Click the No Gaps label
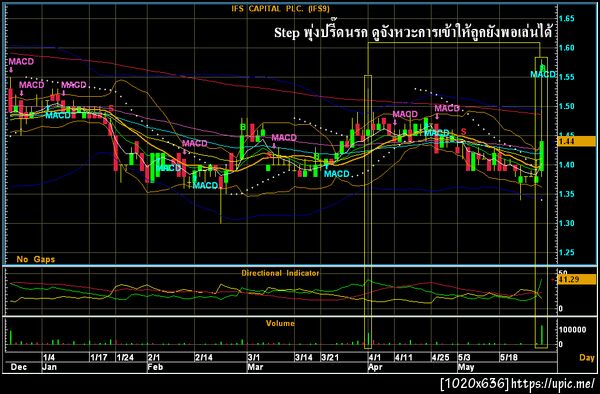The image size is (600, 394). tap(36, 259)
